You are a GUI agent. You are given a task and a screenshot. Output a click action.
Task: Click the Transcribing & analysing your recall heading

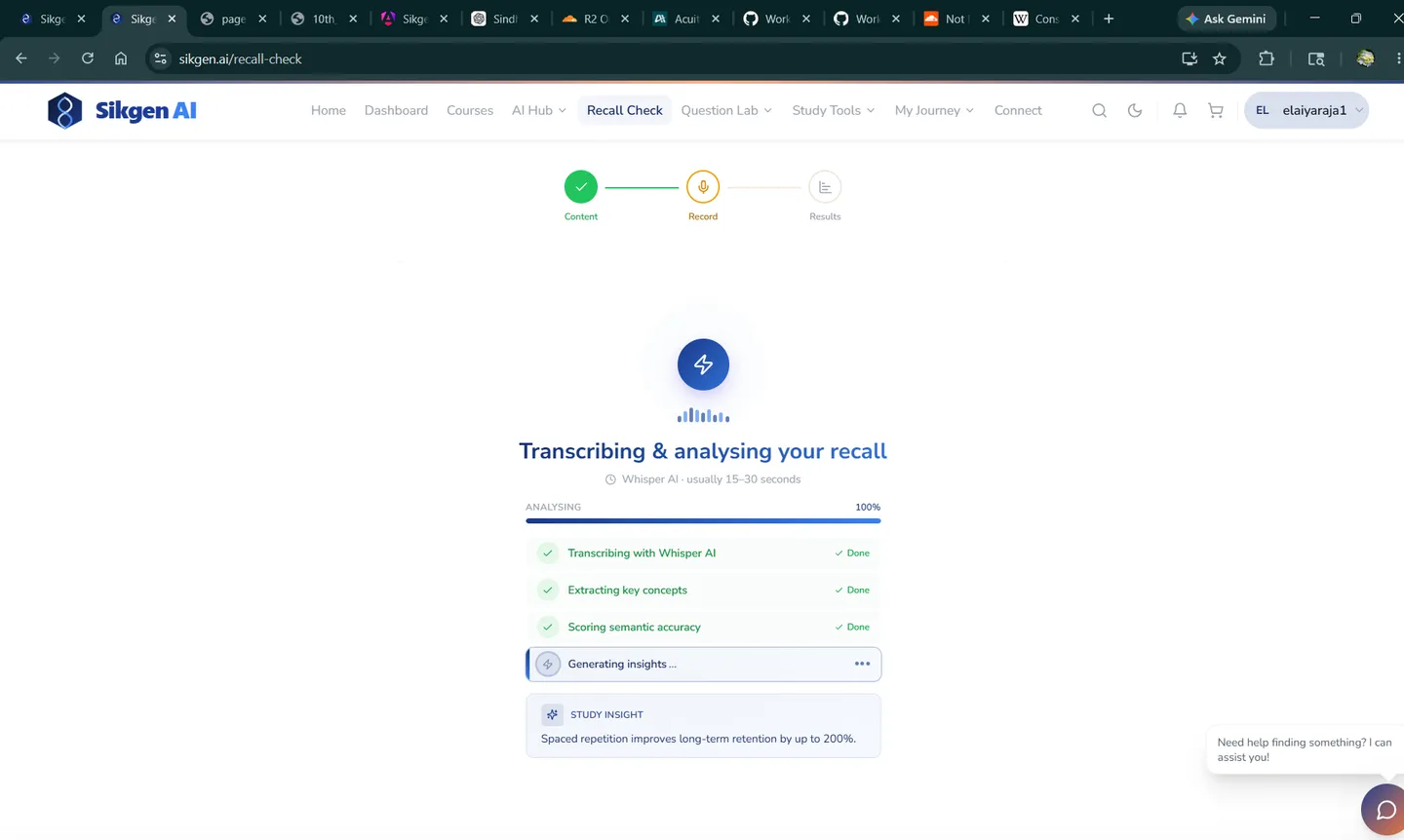coord(703,451)
